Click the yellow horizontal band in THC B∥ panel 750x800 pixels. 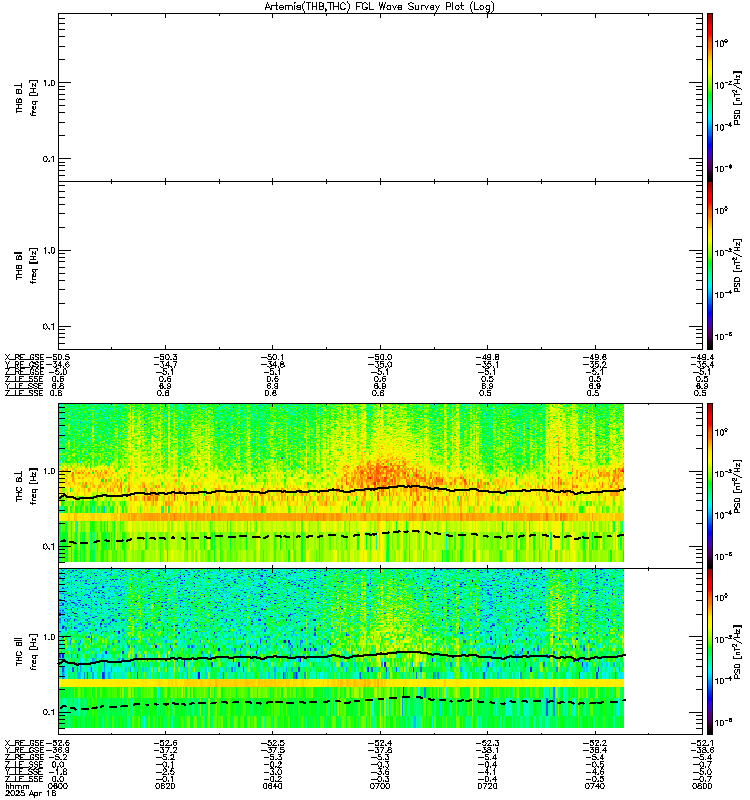[x=341, y=683]
